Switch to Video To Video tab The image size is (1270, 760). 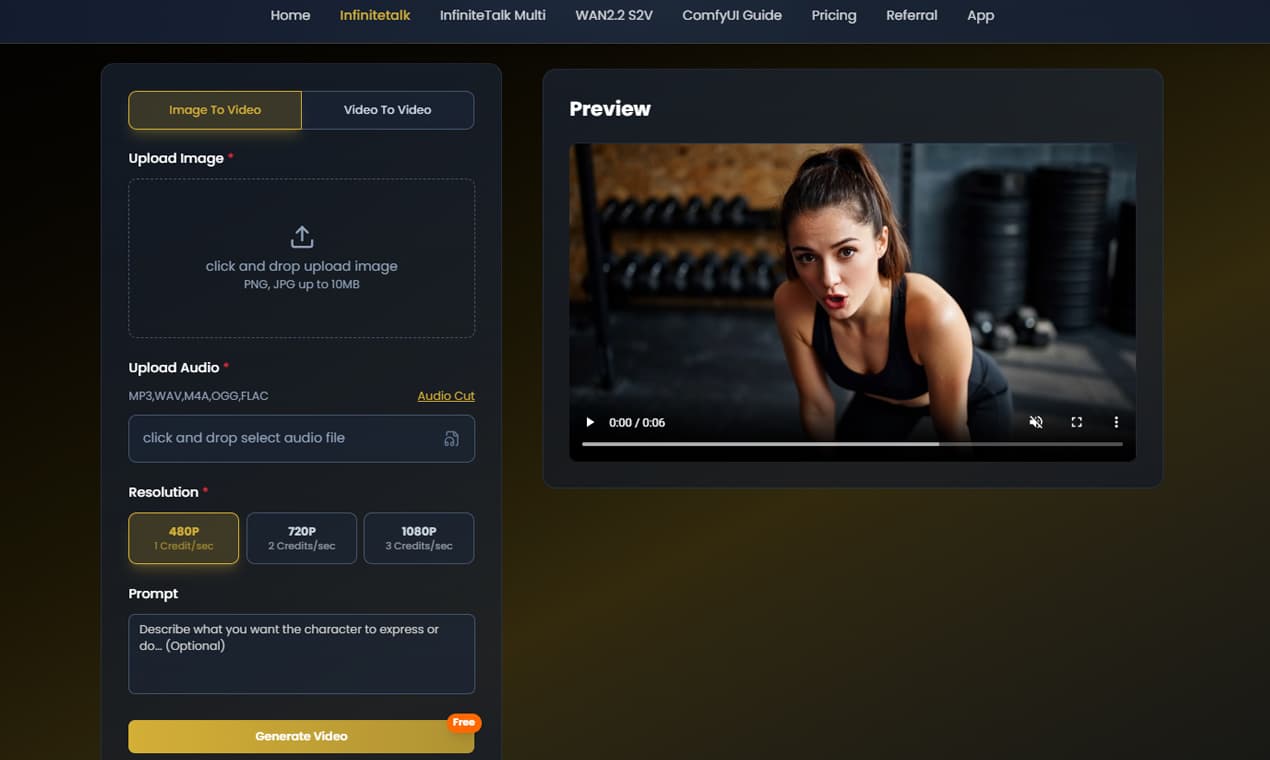click(387, 110)
